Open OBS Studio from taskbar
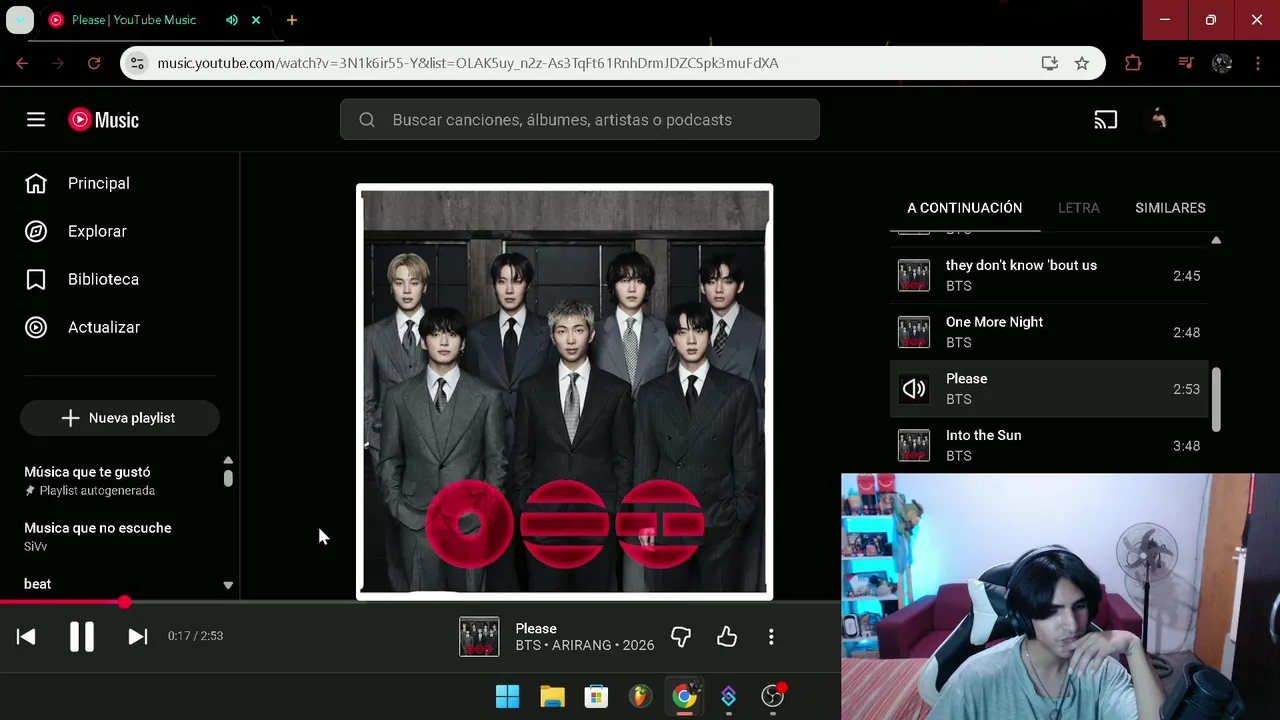Viewport: 1280px width, 720px height. pyautogui.click(x=773, y=696)
